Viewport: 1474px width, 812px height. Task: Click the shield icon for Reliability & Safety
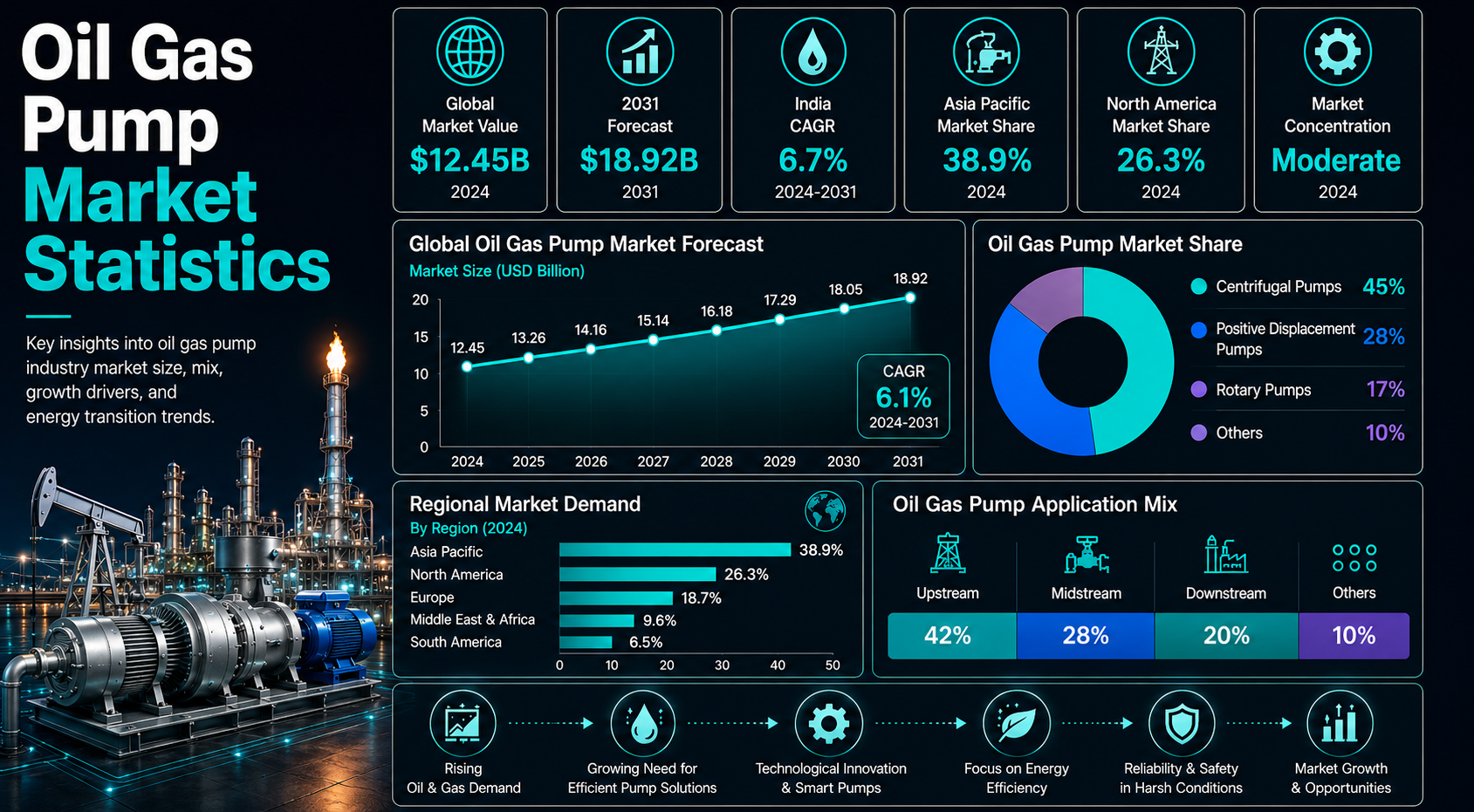click(x=1182, y=723)
